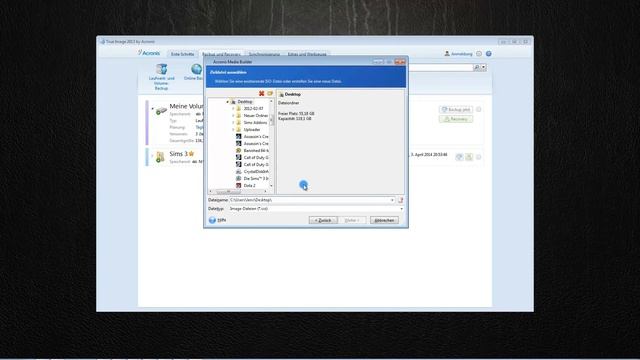This screenshot has width=640, height=360.
Task: Expand the Sims Addons folder arrow
Action: coord(233,122)
